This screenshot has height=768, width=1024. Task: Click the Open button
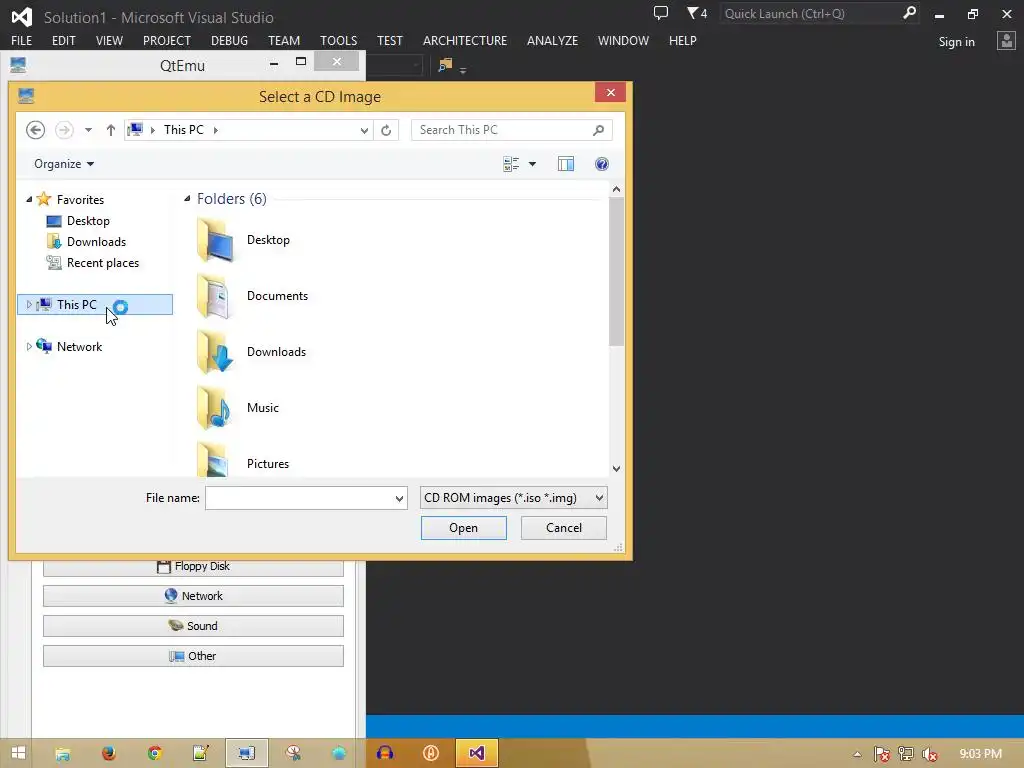pyautogui.click(x=464, y=528)
